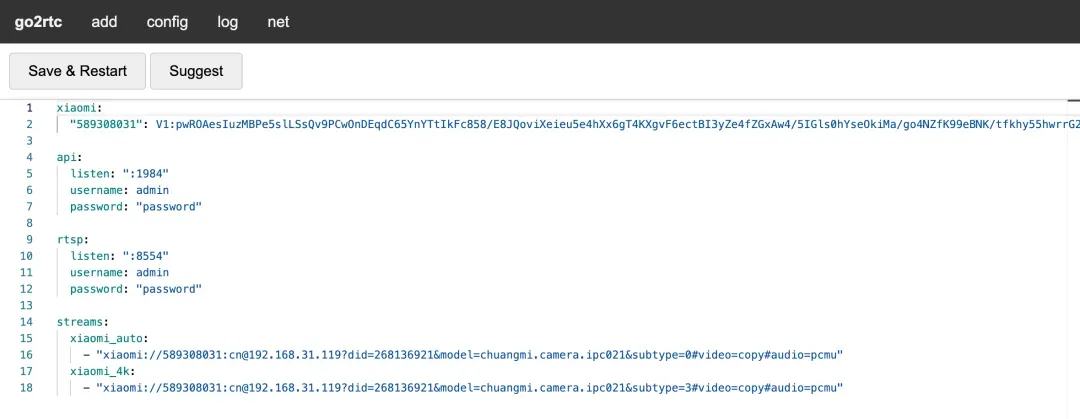This screenshot has width=1080, height=419.
Task: Switch to the log page
Action: coord(227,21)
